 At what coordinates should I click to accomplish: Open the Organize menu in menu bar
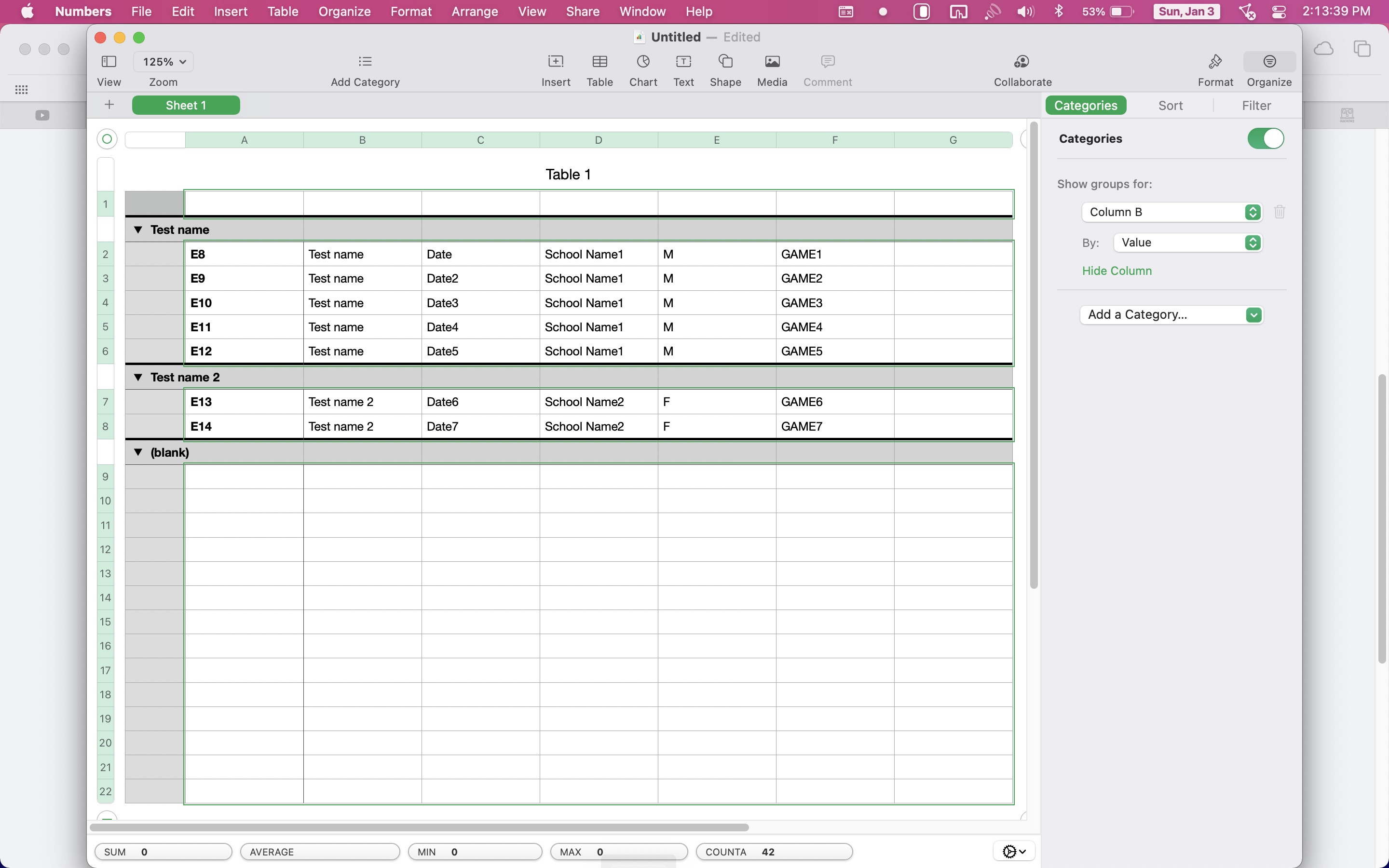pyautogui.click(x=344, y=12)
